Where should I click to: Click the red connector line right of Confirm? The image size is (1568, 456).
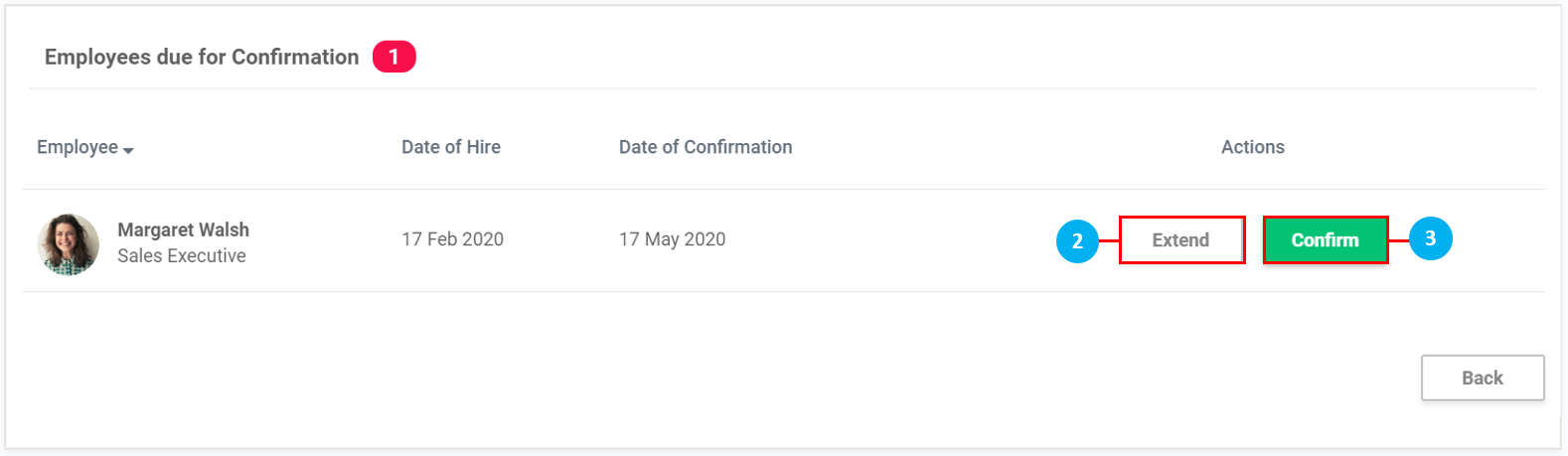(x=1399, y=240)
